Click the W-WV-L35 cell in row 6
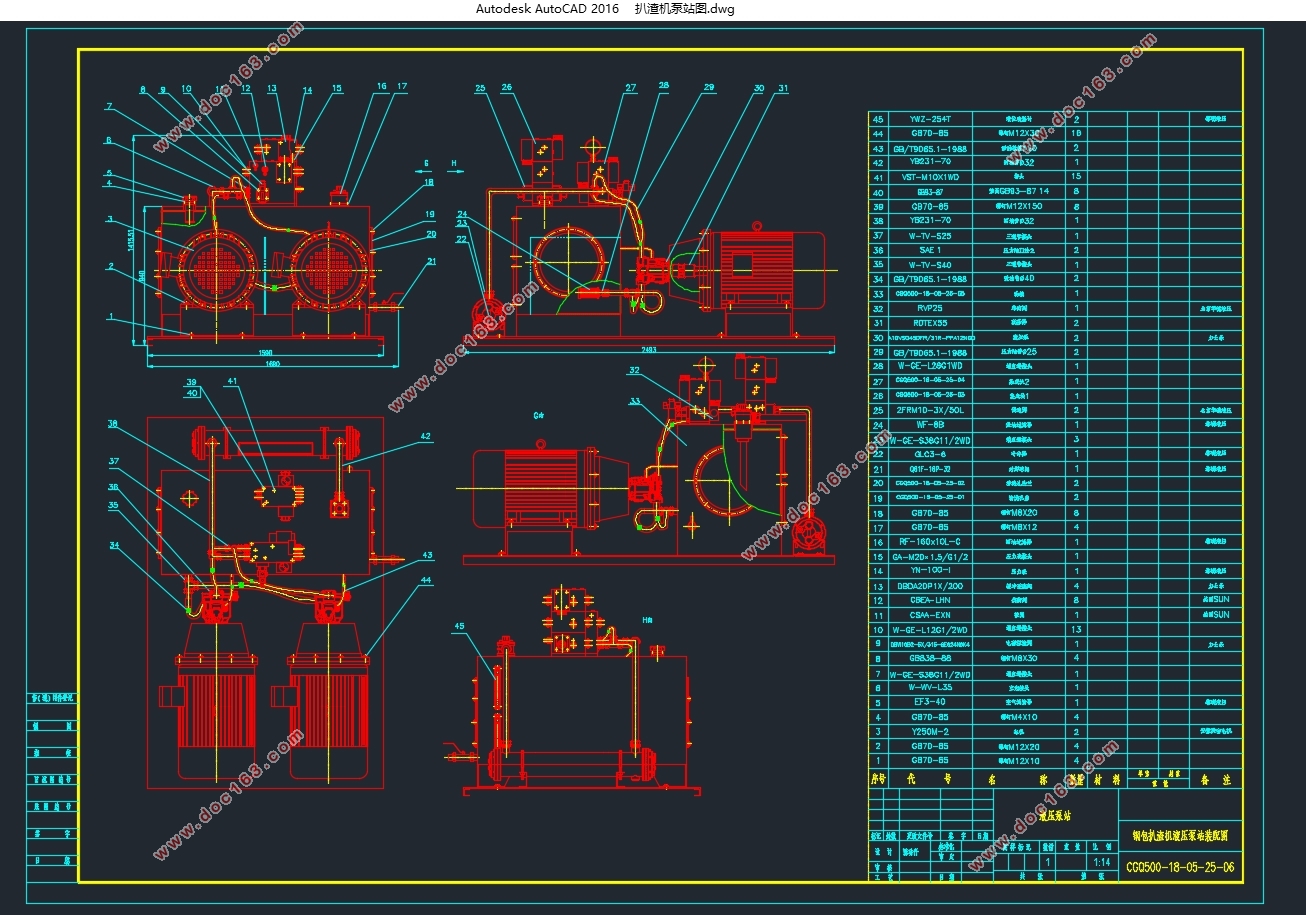1306x915 pixels. pyautogui.click(x=932, y=688)
